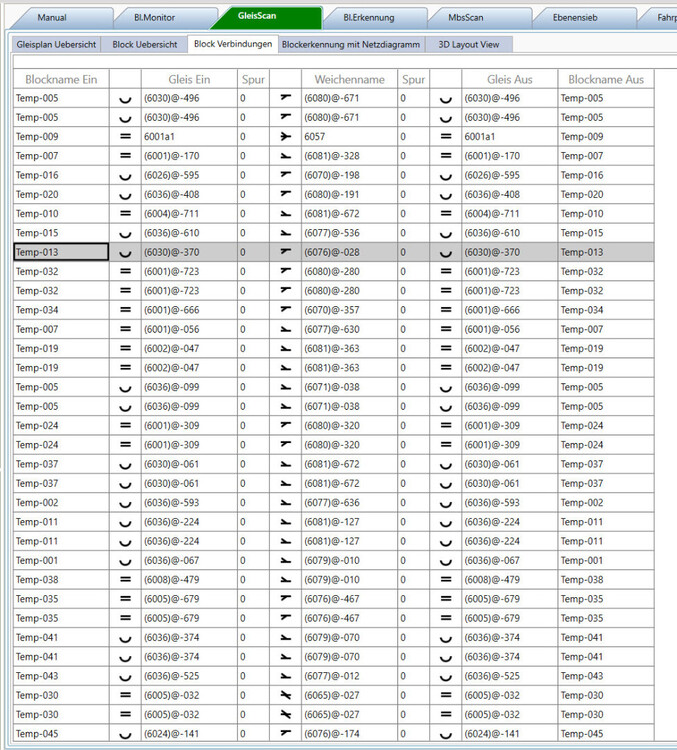Image resolution: width=677 pixels, height=750 pixels.
Task: Click straight-track icon in Temp-038 Gleis Ein column
Action: (125, 579)
